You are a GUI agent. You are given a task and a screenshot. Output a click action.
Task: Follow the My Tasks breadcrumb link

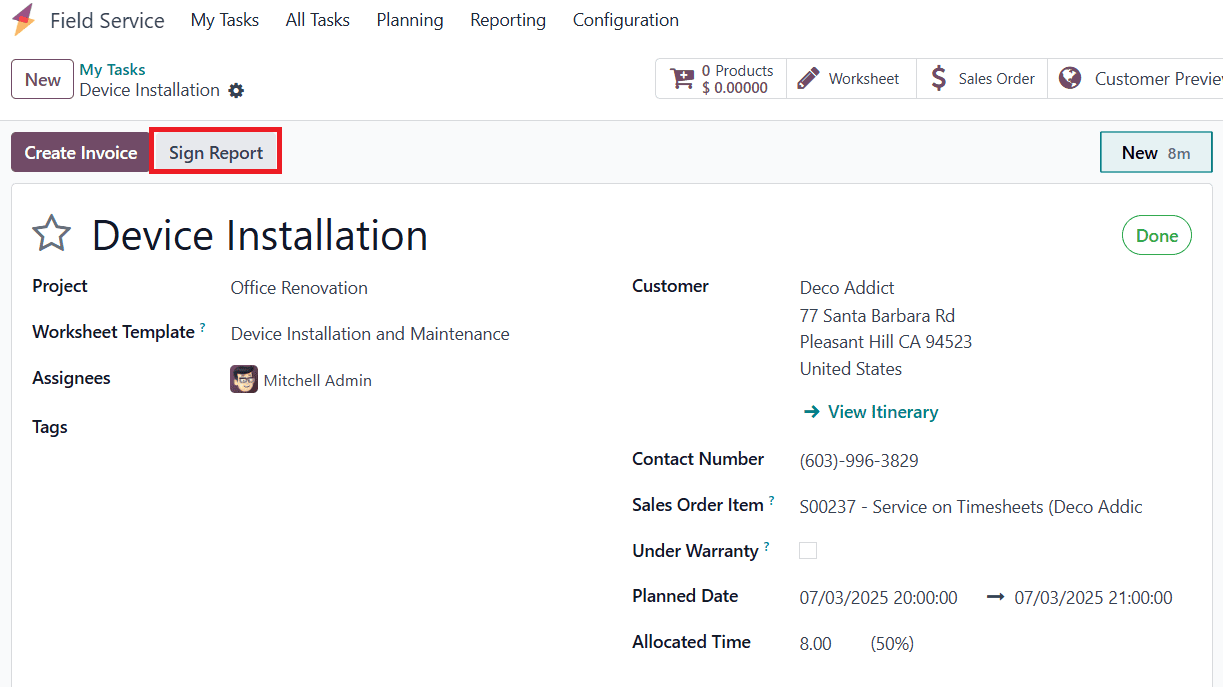pos(113,70)
